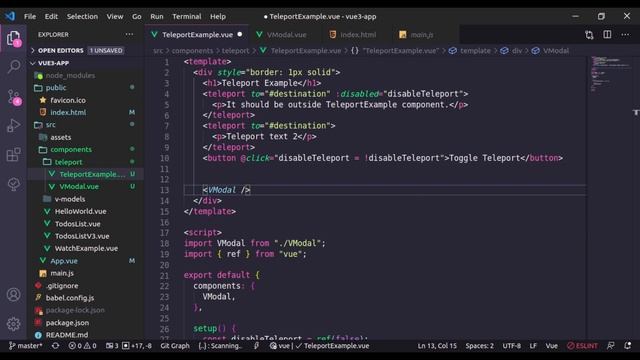Open the Search view icon
The image size is (640, 360).
tap(13, 66)
